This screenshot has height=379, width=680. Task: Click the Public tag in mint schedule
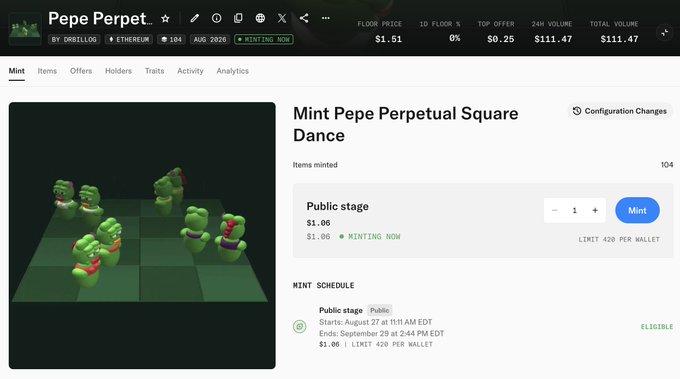point(379,310)
